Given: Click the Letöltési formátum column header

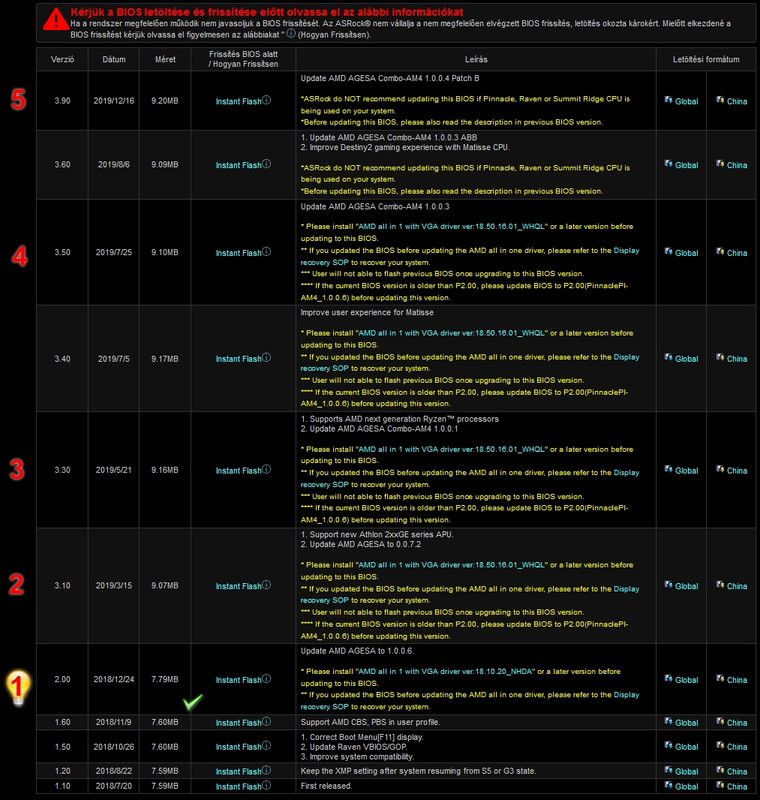Looking at the screenshot, I should (x=706, y=60).
